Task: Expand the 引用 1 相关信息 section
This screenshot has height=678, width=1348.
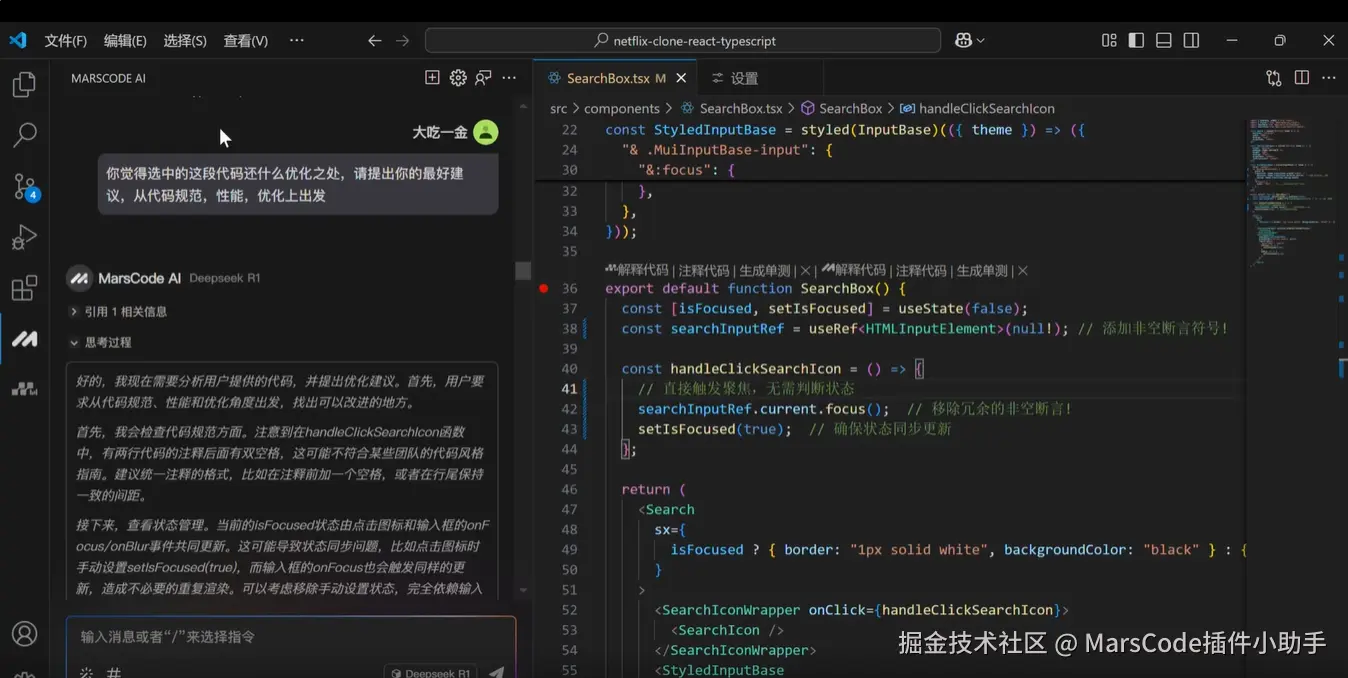Action: coord(118,312)
